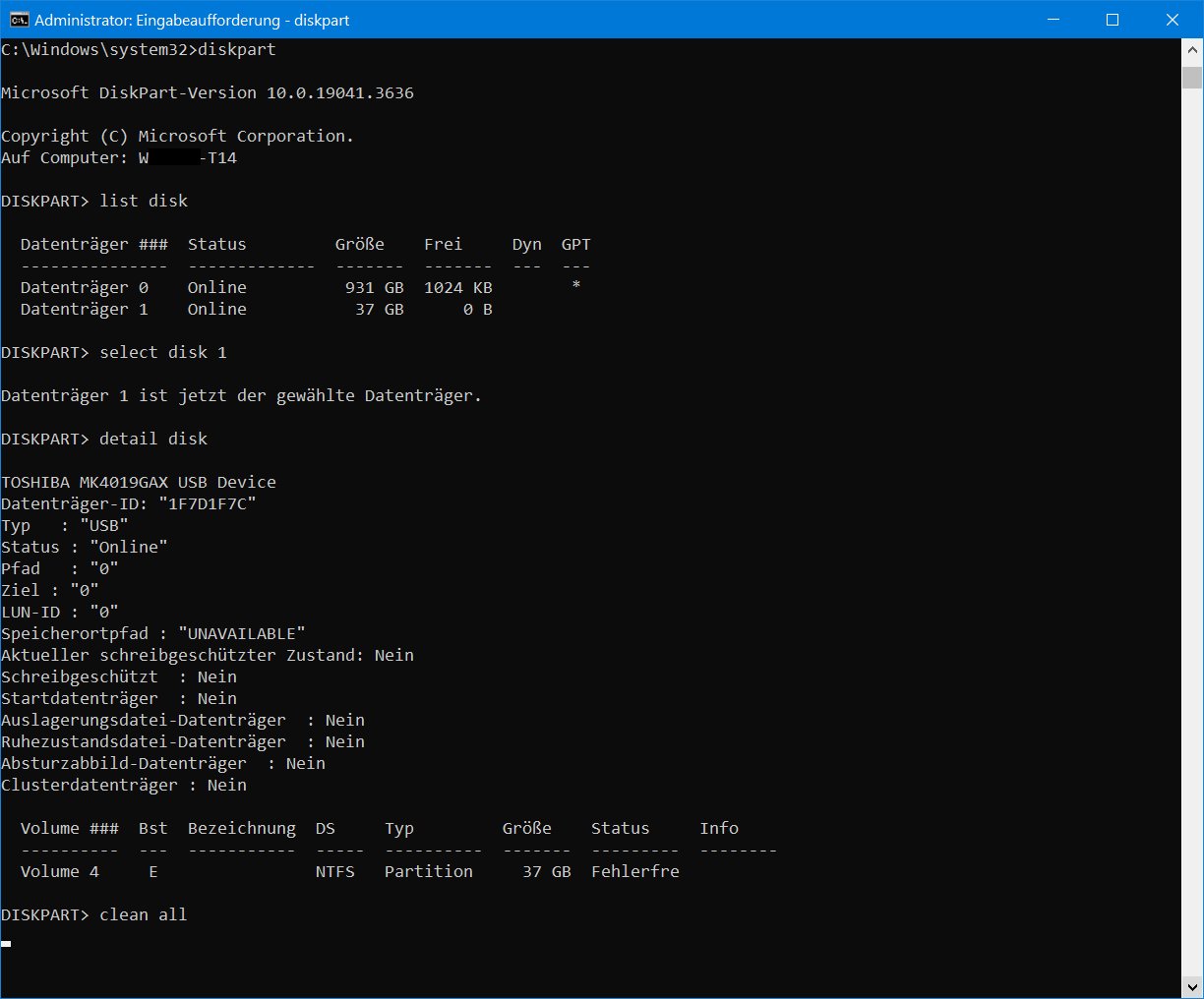Select the Datenträger 0 row
Image resolution: width=1204 pixels, height=999 pixels.
point(256,287)
